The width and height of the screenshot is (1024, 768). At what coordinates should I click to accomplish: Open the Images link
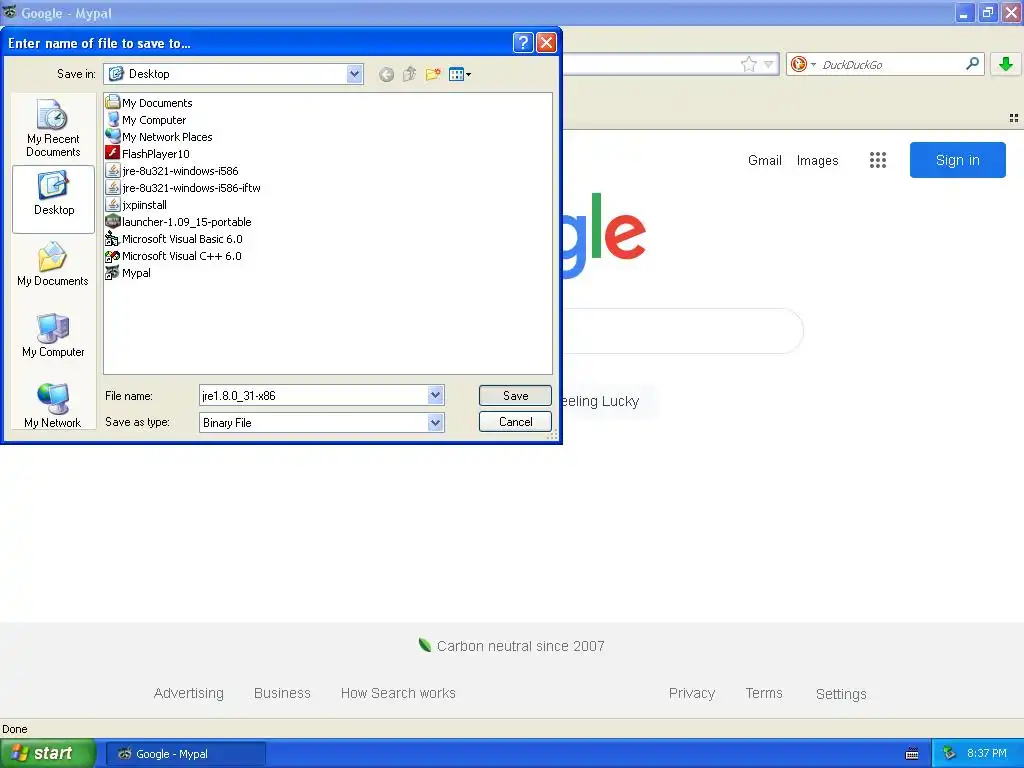click(x=818, y=161)
